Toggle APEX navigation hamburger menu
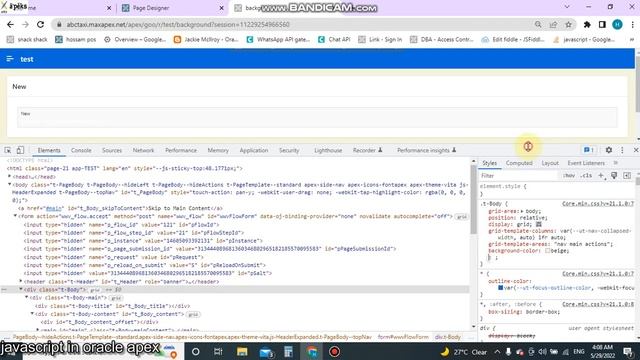640x360 pixels. (10, 59)
